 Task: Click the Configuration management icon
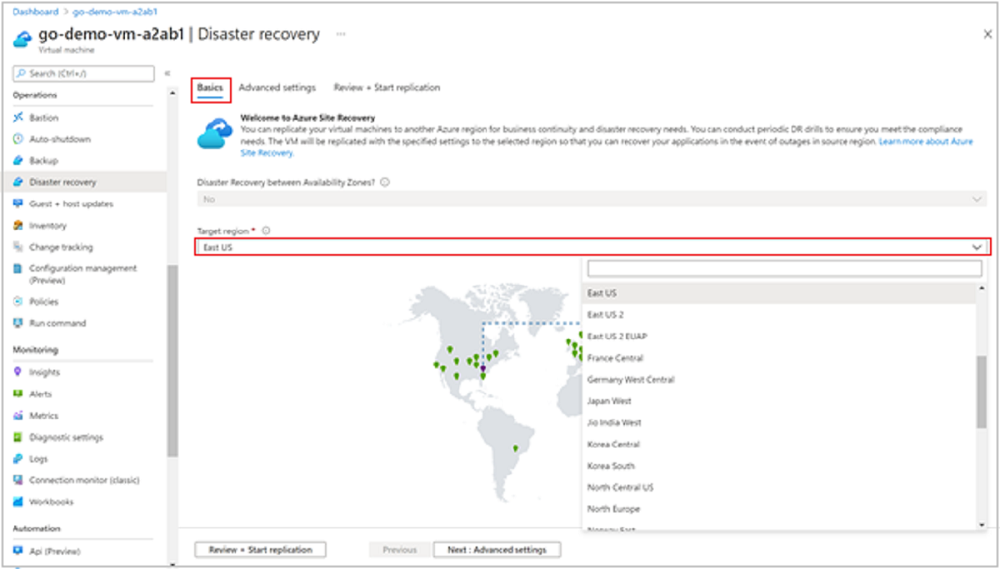[18, 269]
